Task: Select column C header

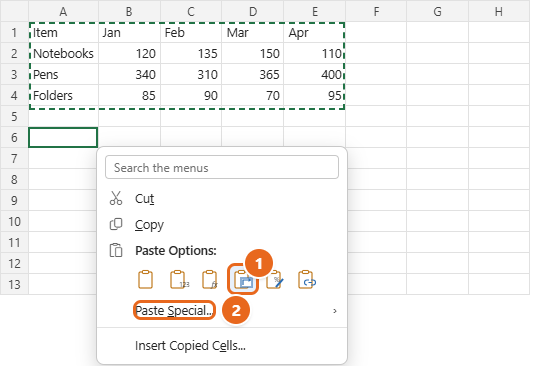Action: coord(191,11)
